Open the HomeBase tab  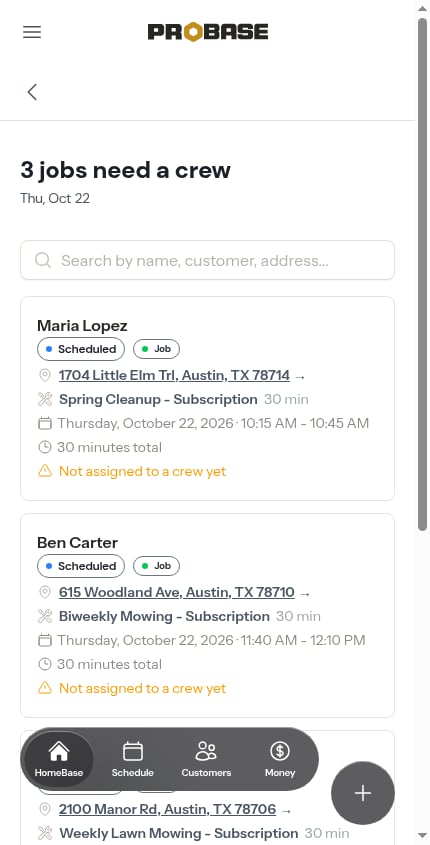tap(59, 760)
